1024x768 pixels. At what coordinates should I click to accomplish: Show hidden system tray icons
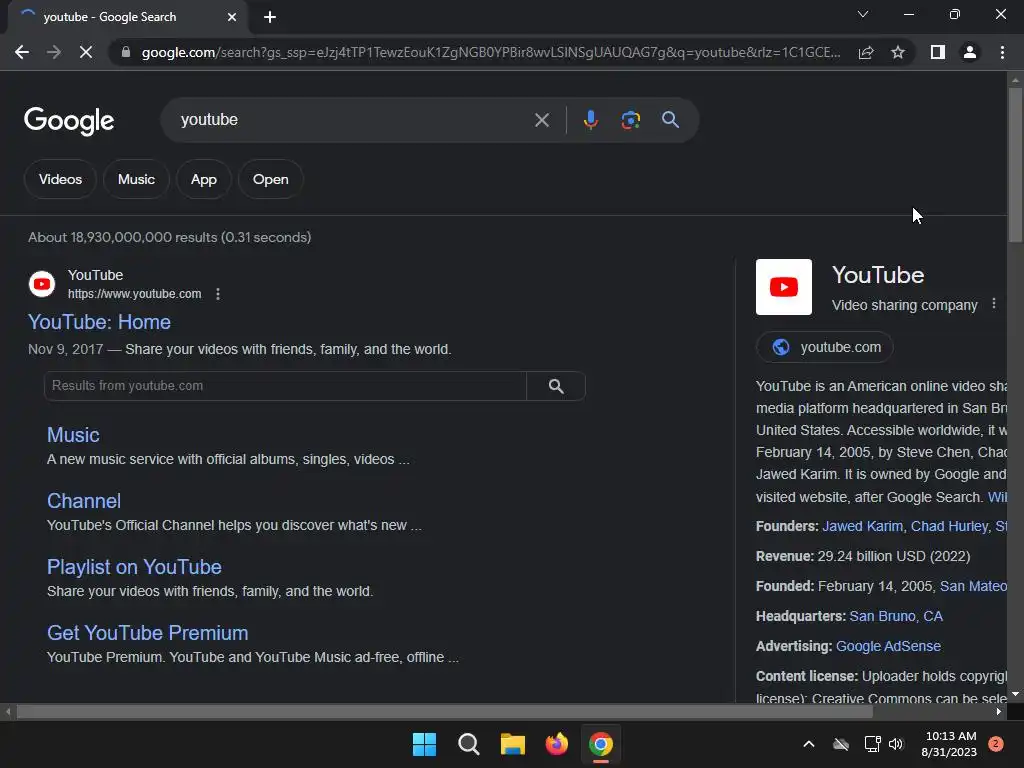(x=808, y=744)
